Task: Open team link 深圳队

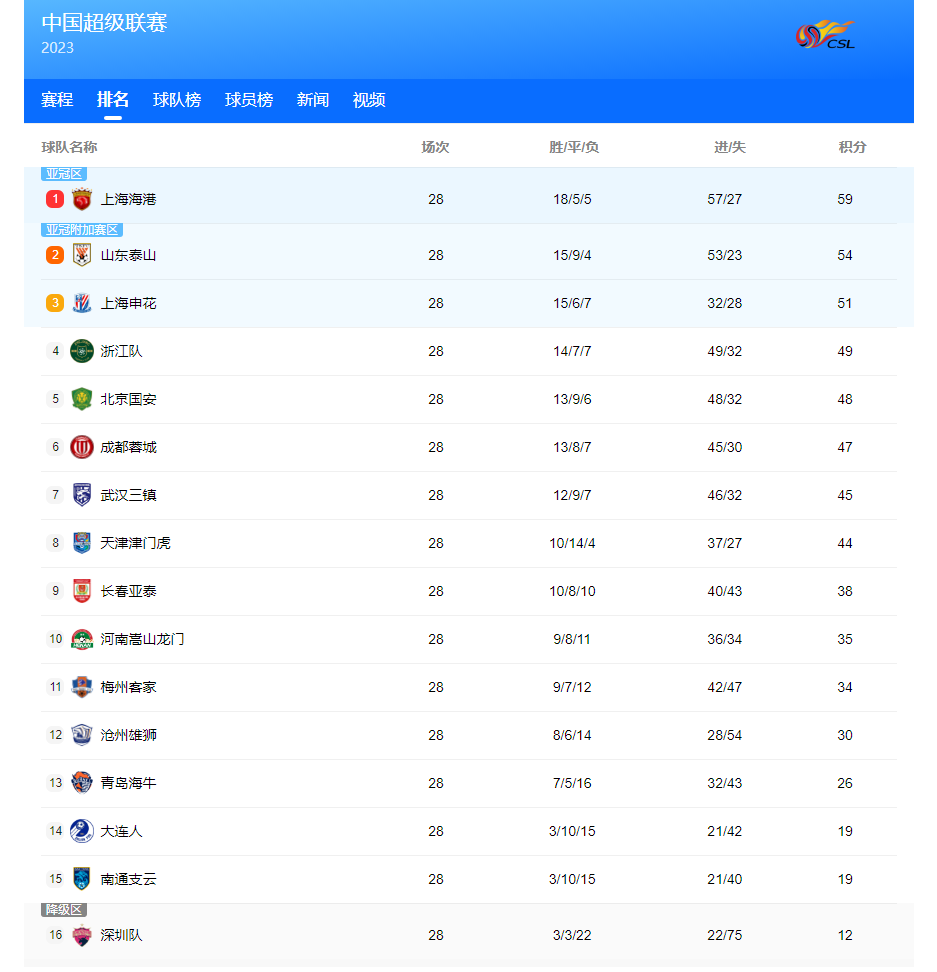Action: pyautogui.click(x=121, y=935)
